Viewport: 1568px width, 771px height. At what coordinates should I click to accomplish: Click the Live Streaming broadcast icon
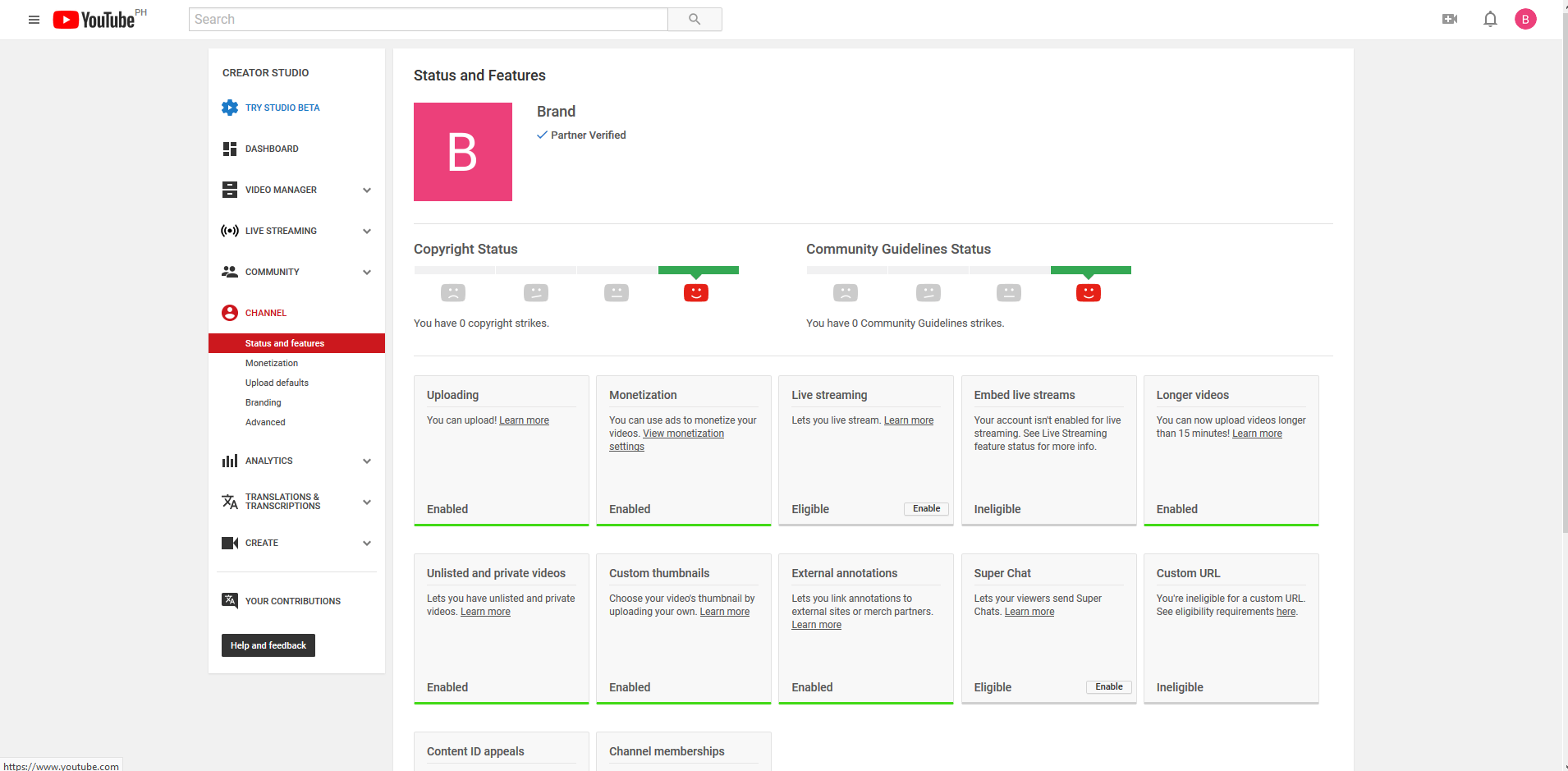230,231
